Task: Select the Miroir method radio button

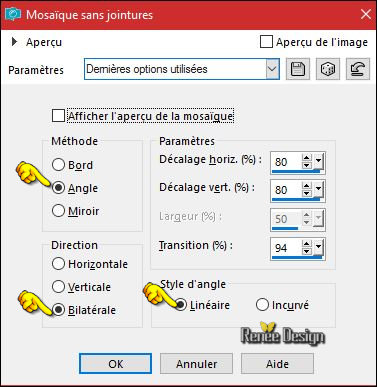Action: pos(58,211)
